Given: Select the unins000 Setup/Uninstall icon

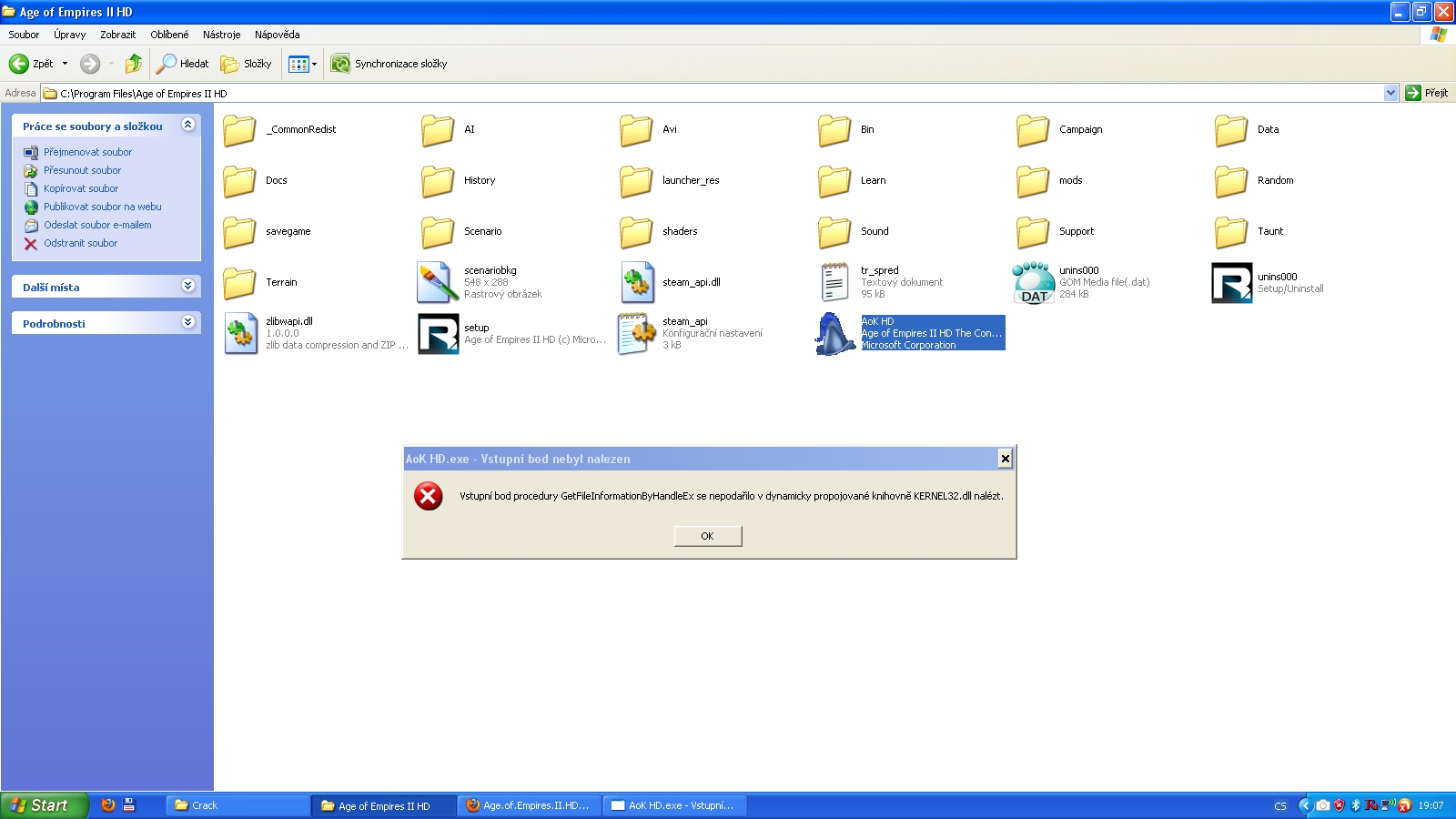Looking at the screenshot, I should pyautogui.click(x=1231, y=282).
